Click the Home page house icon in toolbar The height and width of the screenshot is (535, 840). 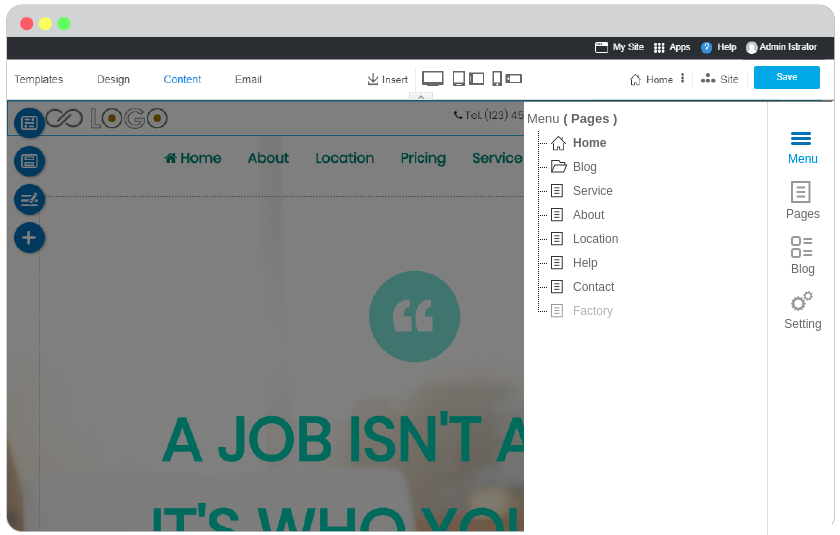[x=635, y=79]
